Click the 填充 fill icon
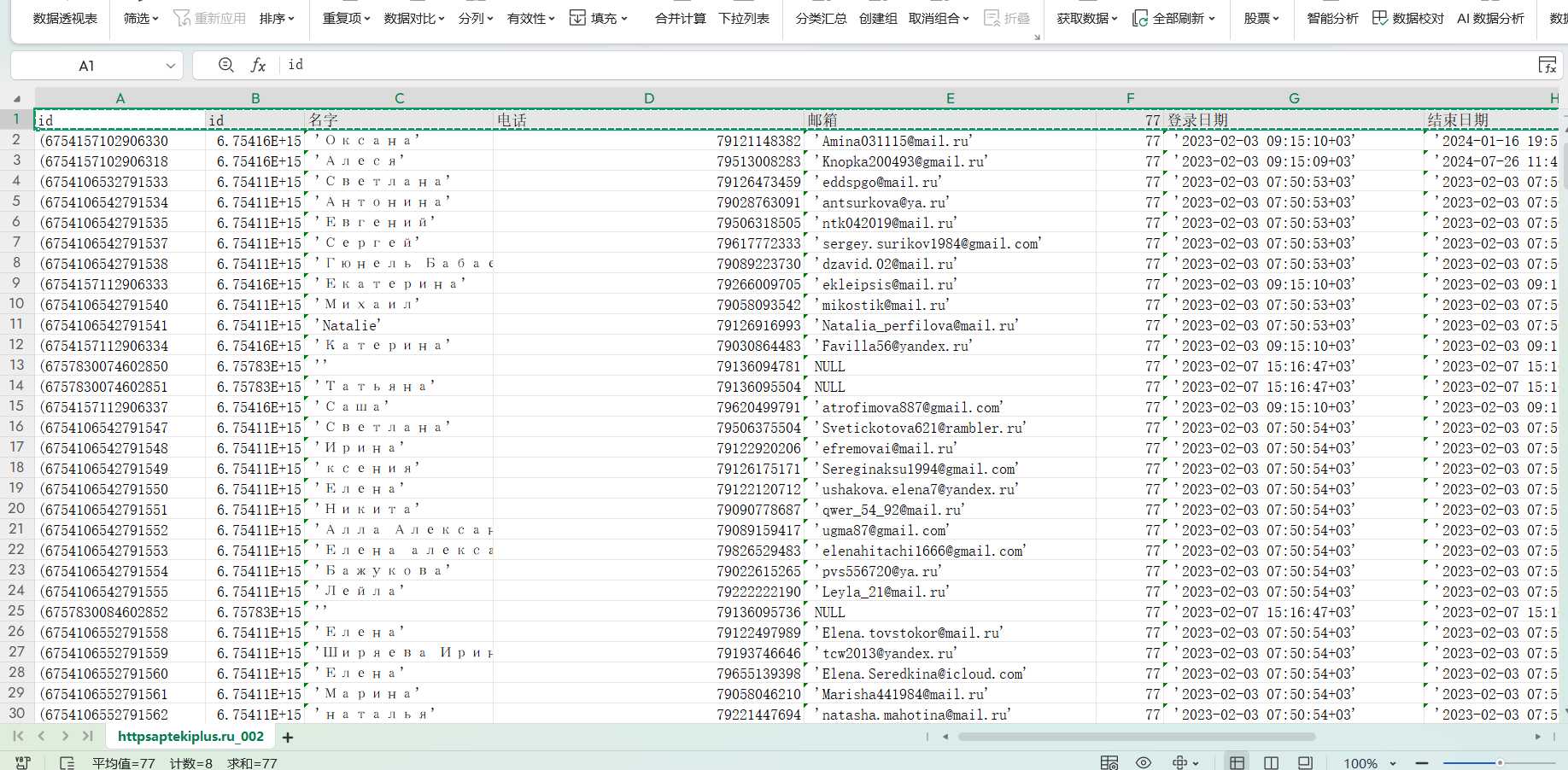This screenshot has height=770, width=1568. (x=578, y=18)
